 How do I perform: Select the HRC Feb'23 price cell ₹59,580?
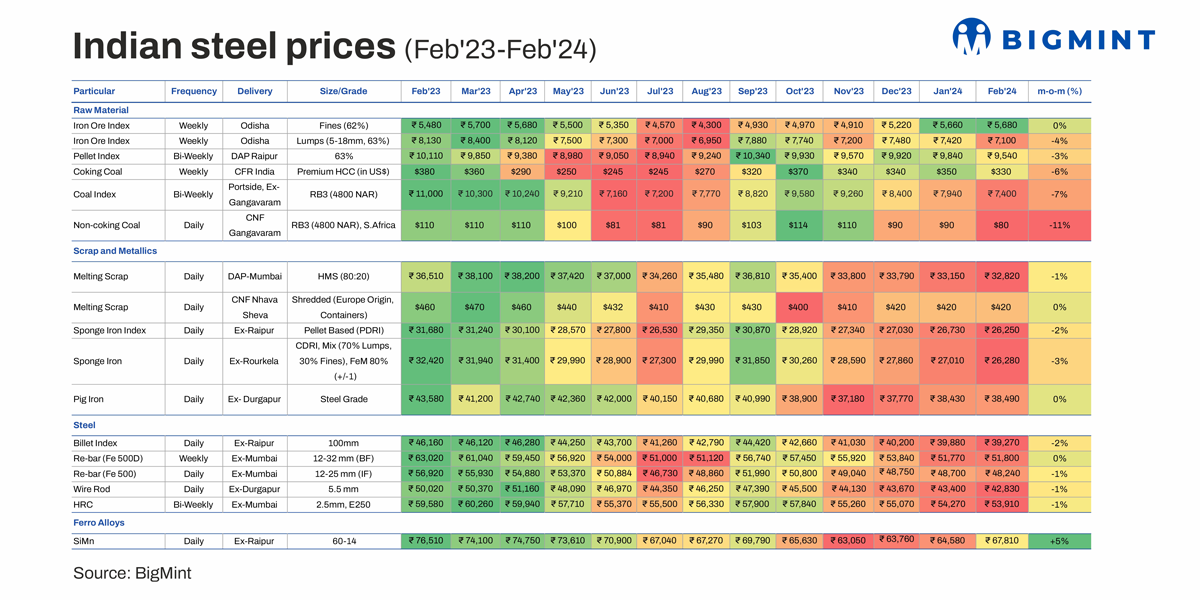(x=426, y=505)
